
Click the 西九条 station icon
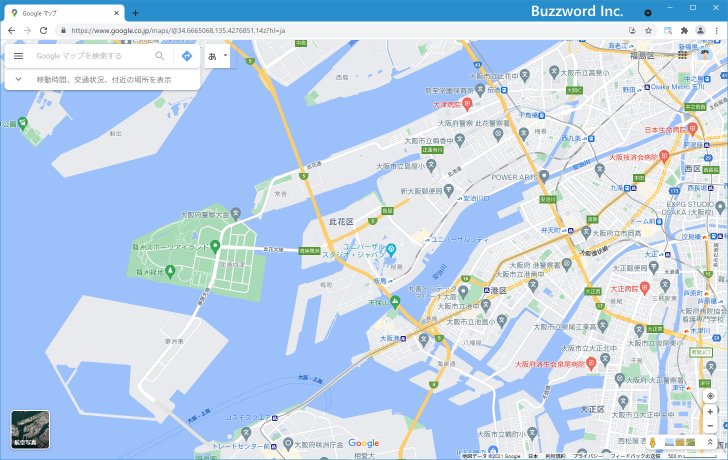tap(591, 138)
